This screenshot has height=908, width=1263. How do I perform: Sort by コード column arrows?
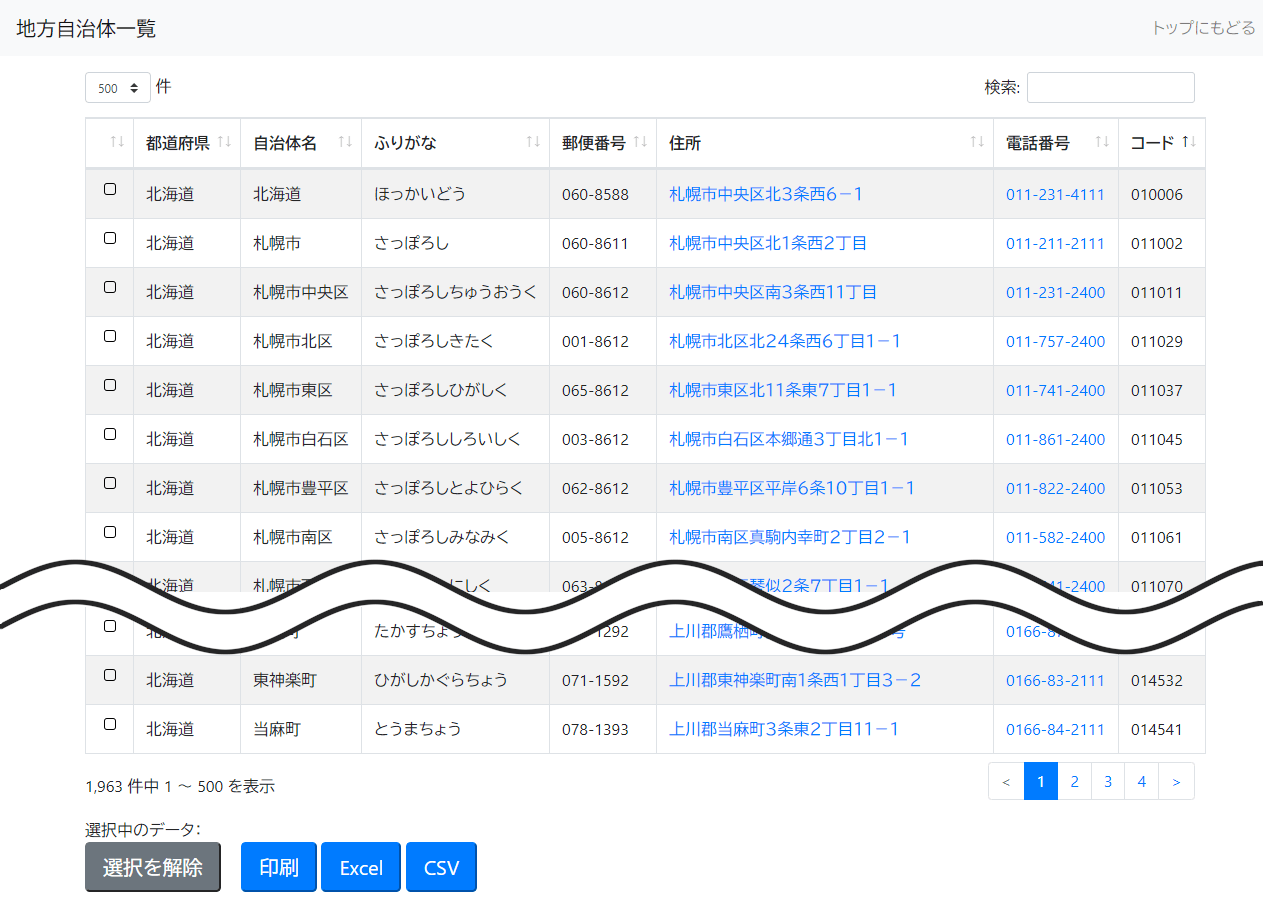point(1189,142)
